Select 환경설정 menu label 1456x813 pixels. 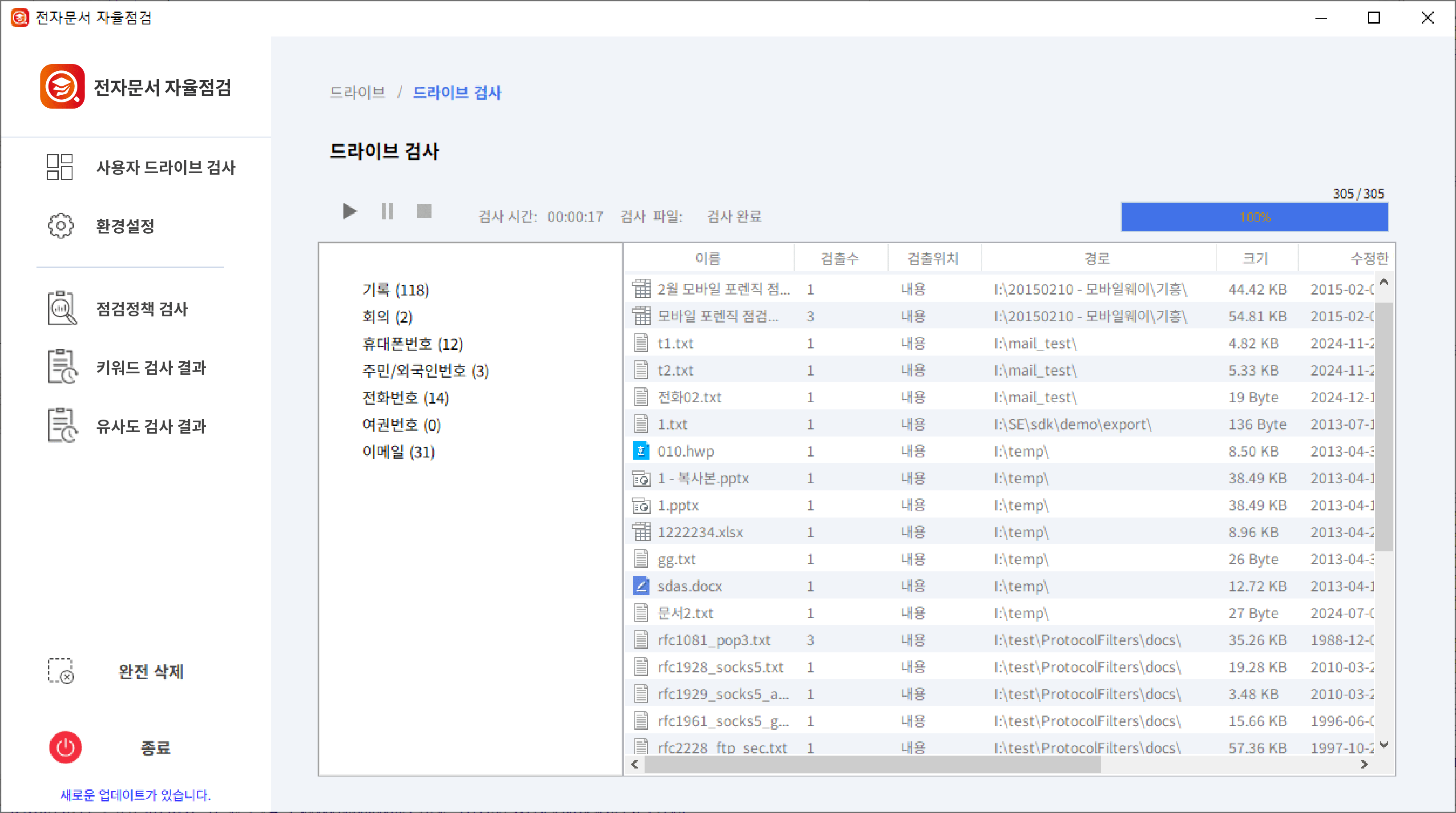point(125,226)
